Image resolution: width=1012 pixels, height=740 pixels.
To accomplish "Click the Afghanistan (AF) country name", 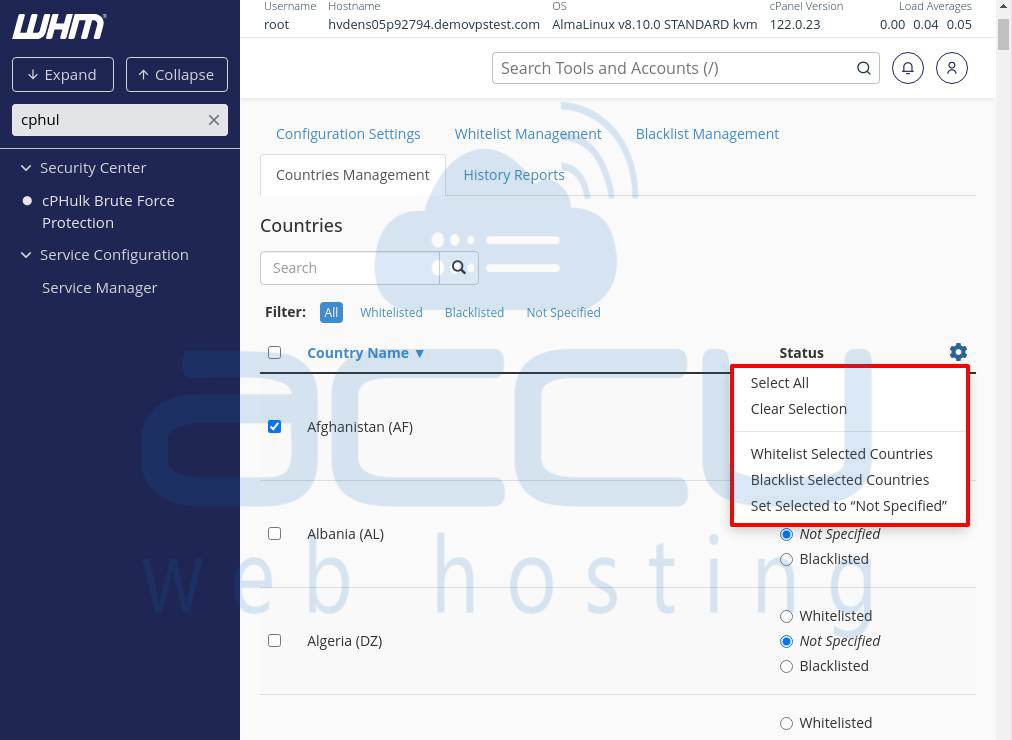I will tap(360, 426).
